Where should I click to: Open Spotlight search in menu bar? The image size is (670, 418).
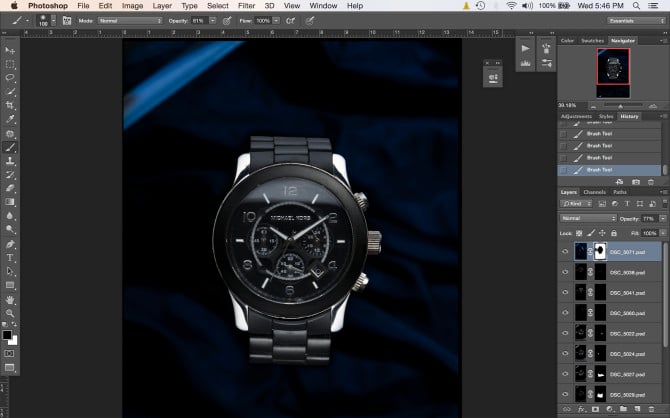[636, 6]
